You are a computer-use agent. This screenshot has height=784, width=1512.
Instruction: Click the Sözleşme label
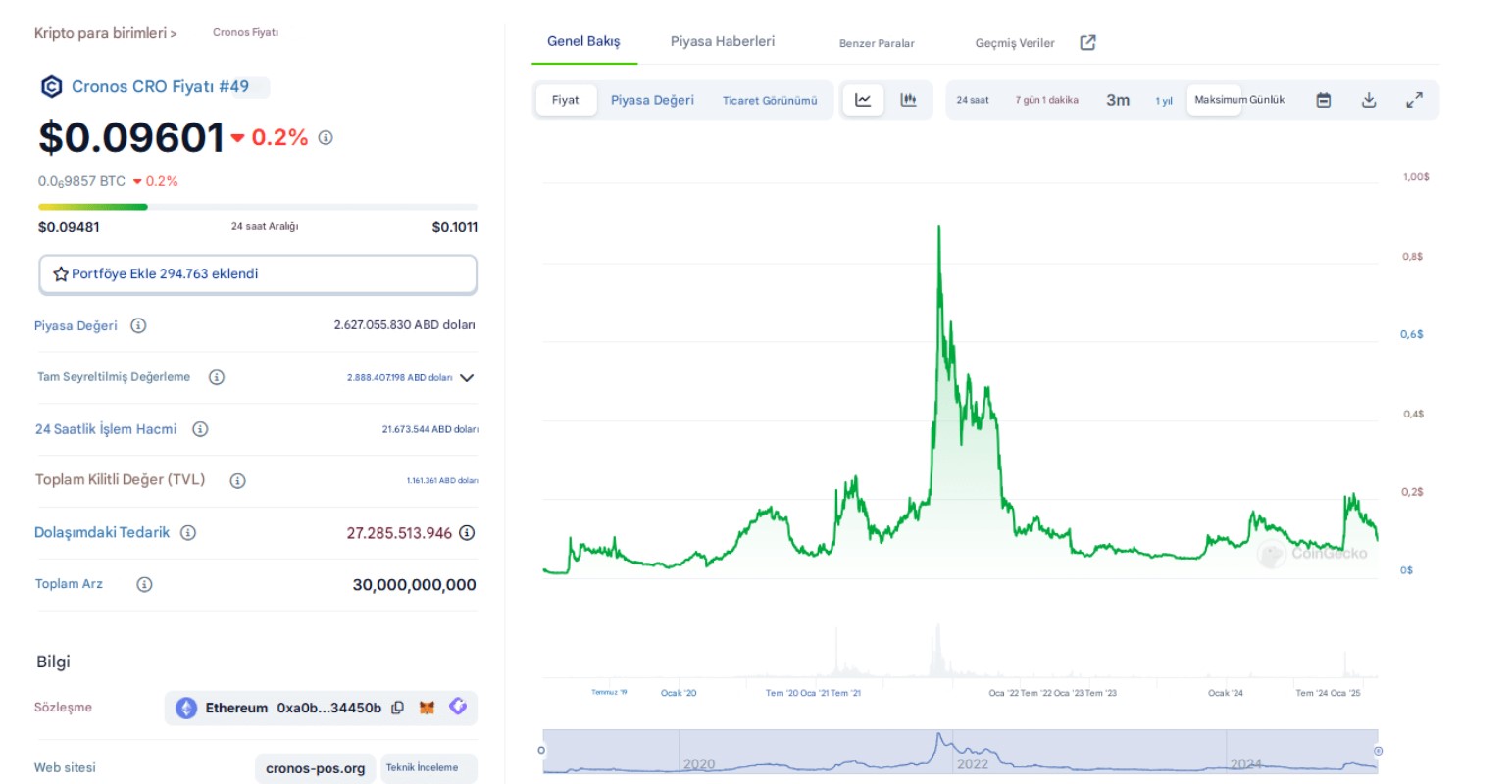(63, 708)
